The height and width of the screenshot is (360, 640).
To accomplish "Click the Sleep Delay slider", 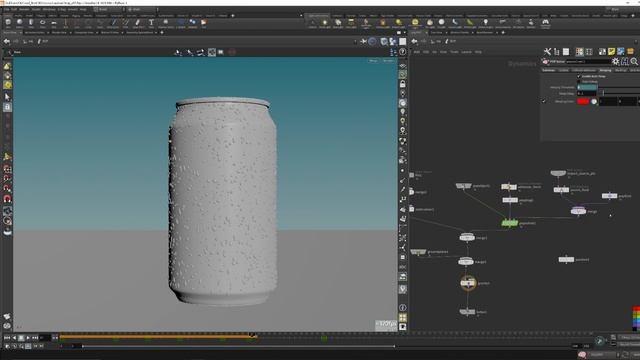I will pyautogui.click(x=620, y=93).
